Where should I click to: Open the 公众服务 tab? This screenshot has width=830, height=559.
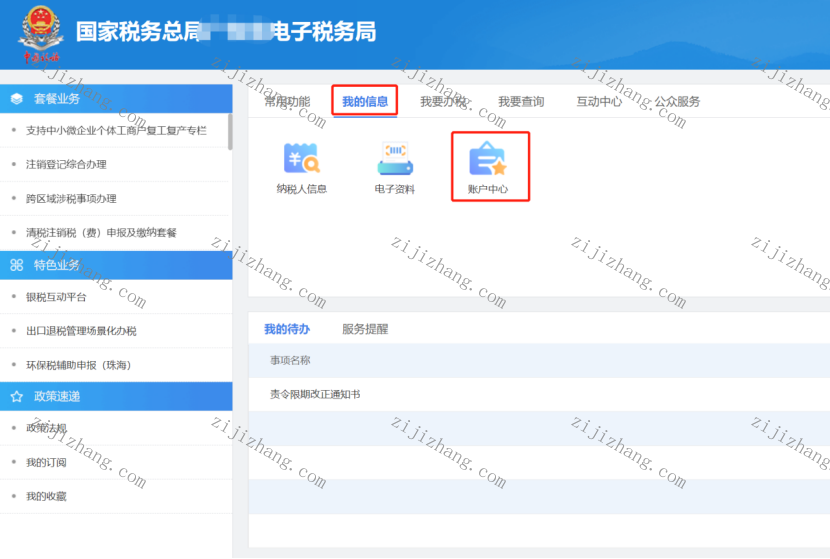point(677,102)
